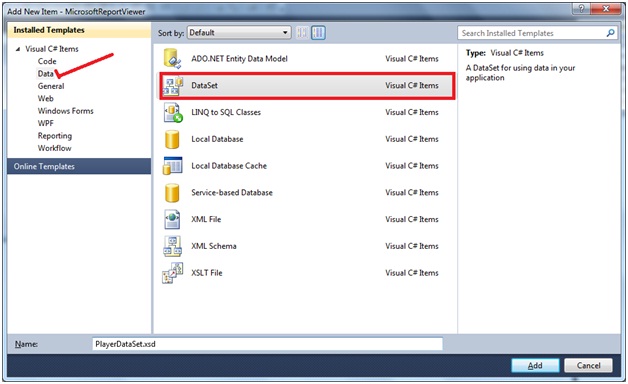Click the ADO.NET Entity Data Model icon

173,58
